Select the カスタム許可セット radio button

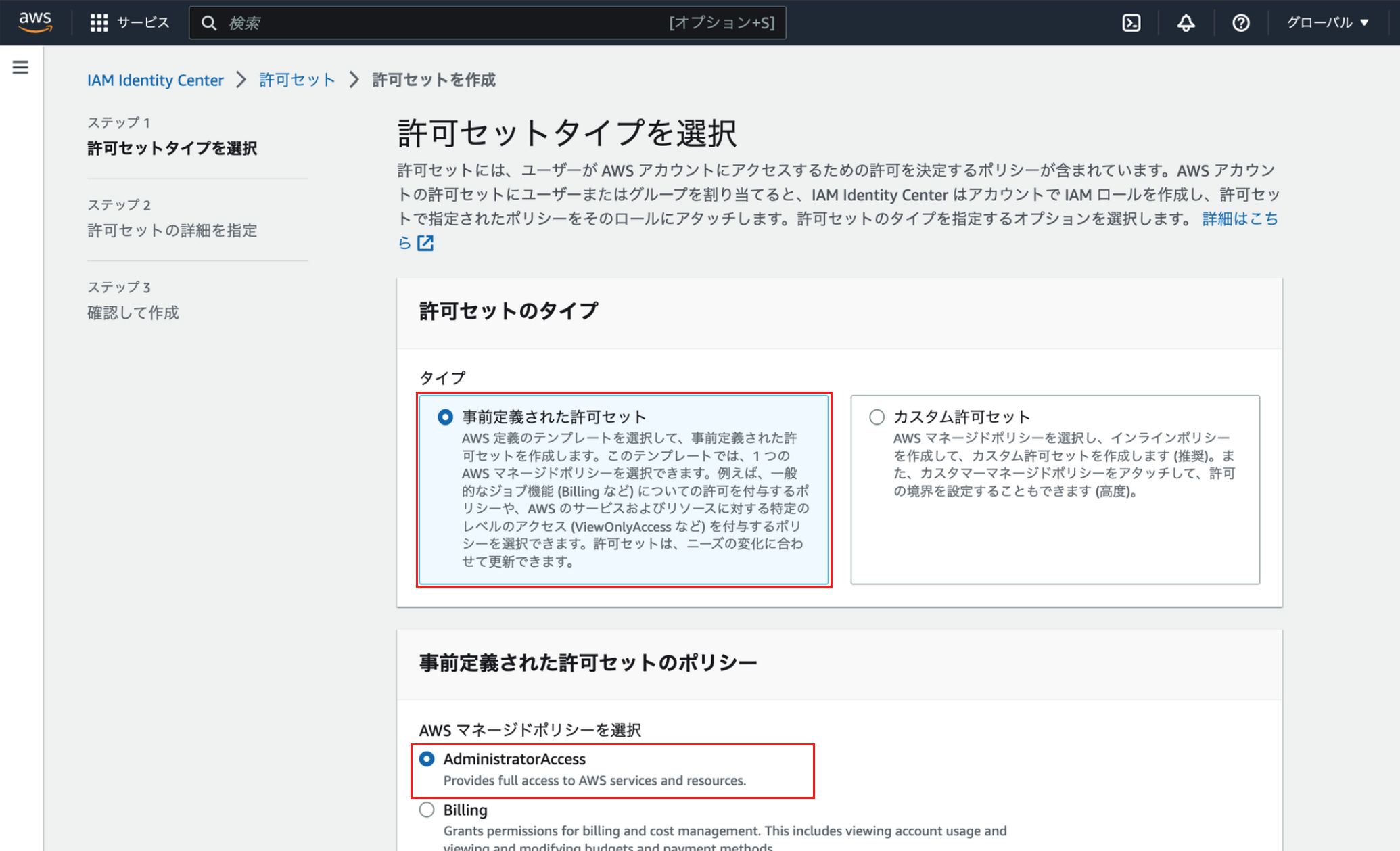click(x=877, y=417)
